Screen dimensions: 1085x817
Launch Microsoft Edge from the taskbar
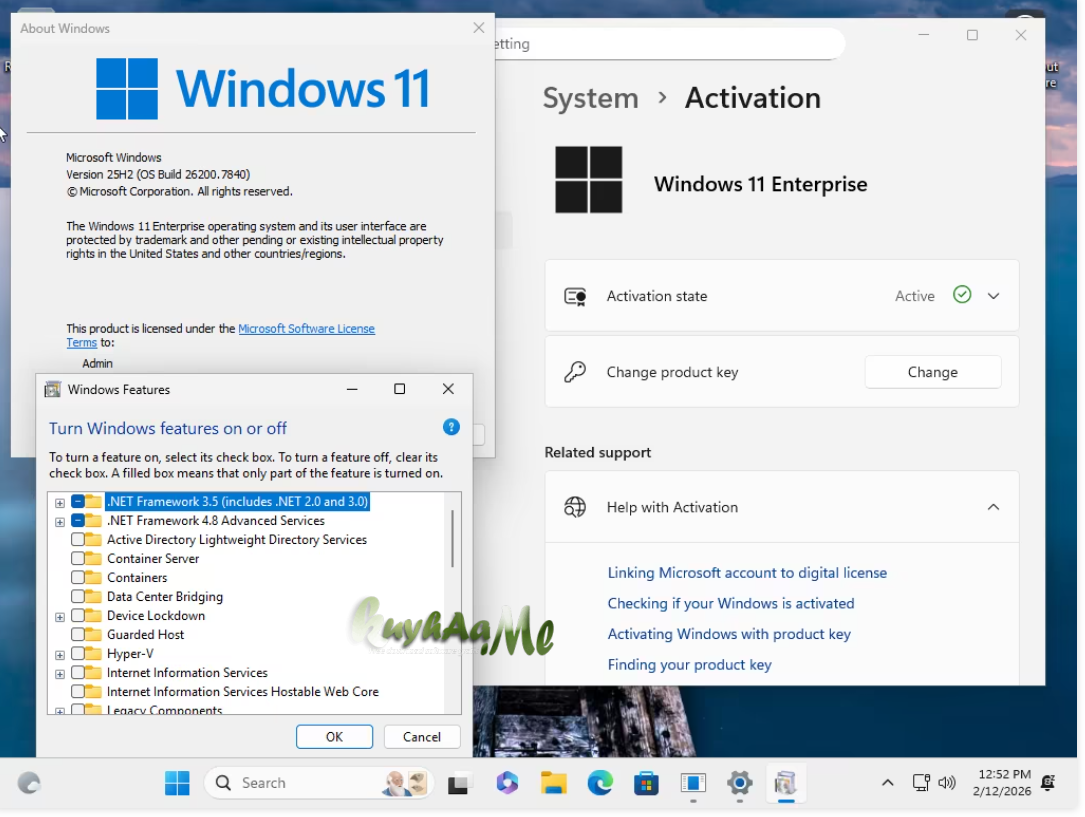(600, 783)
